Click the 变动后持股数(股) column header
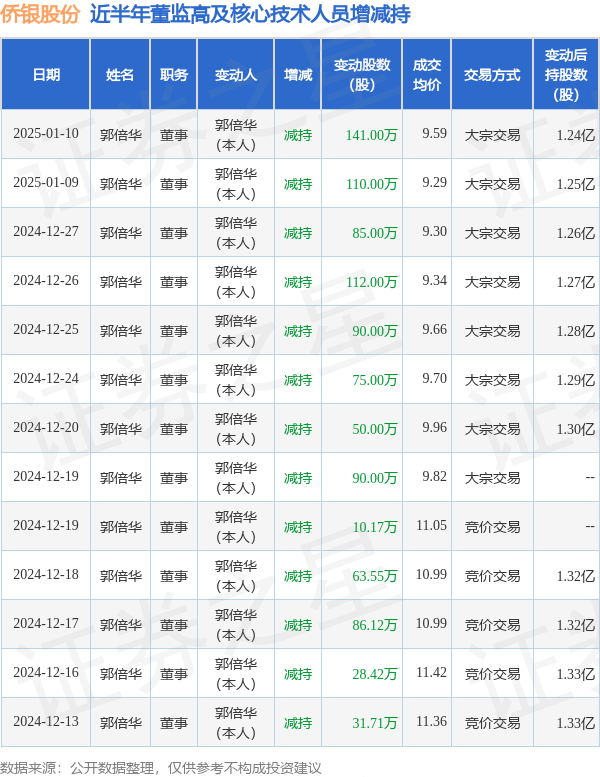 (x=566, y=75)
